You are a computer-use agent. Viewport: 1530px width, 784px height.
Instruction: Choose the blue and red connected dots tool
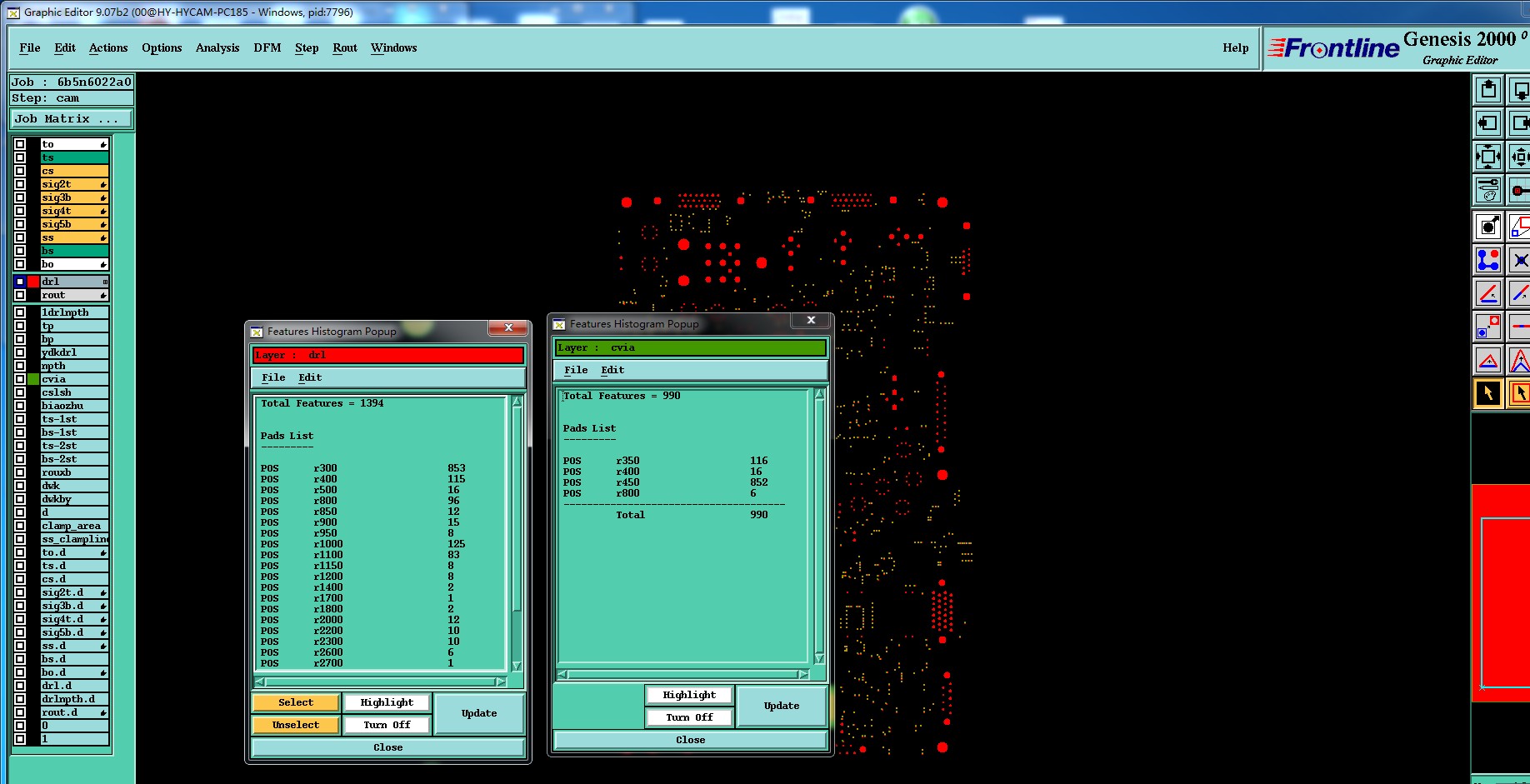pyautogui.click(x=1488, y=260)
